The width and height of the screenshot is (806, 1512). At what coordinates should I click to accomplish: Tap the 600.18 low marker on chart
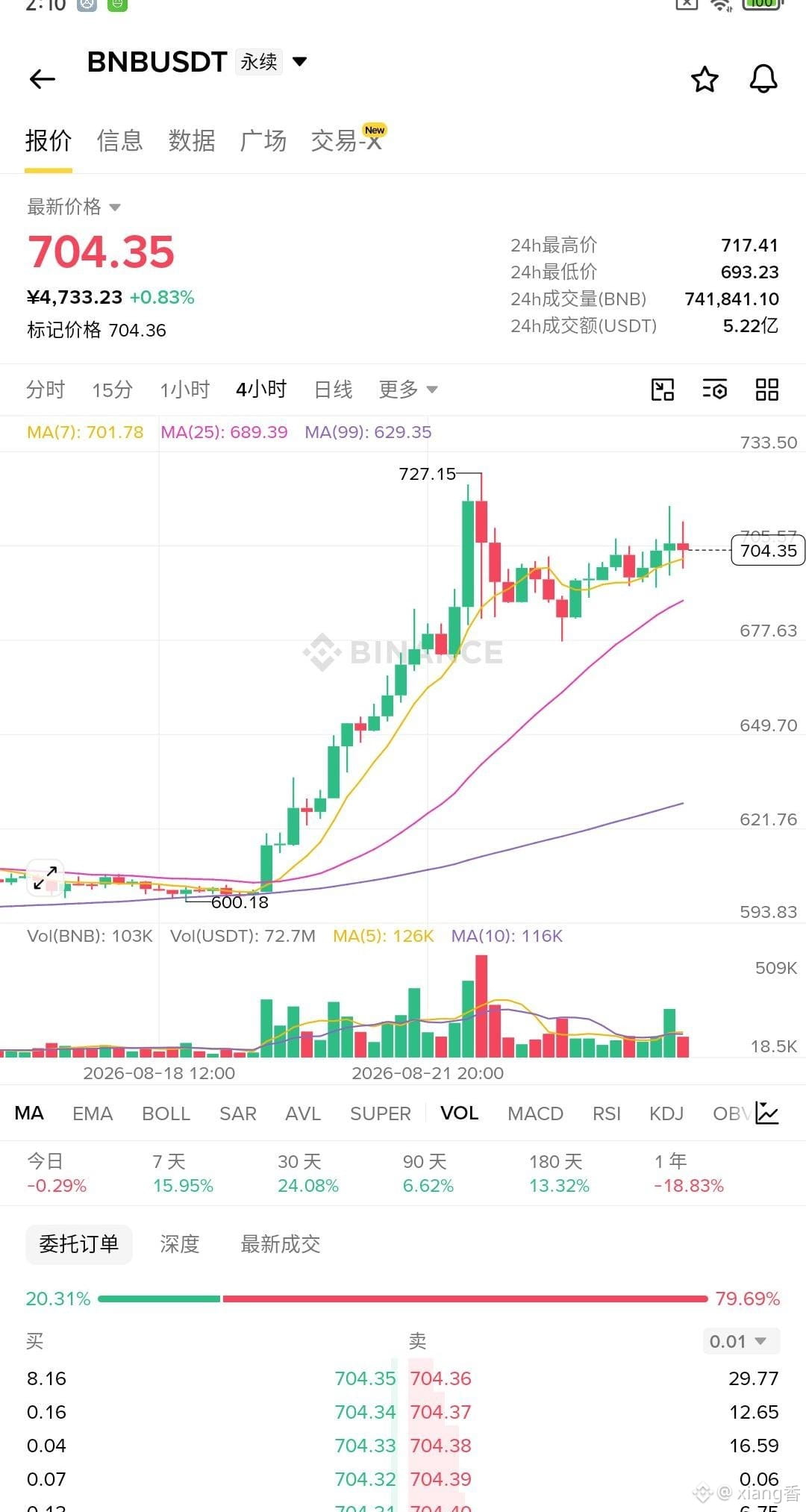[240, 902]
